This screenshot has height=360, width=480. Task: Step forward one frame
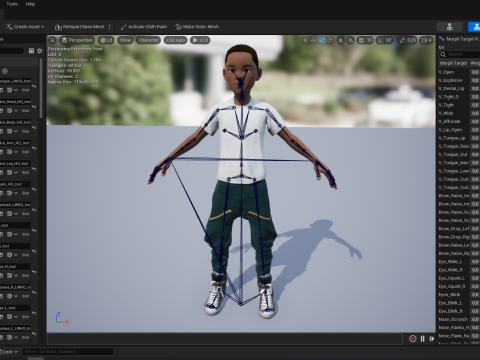pos(432,339)
